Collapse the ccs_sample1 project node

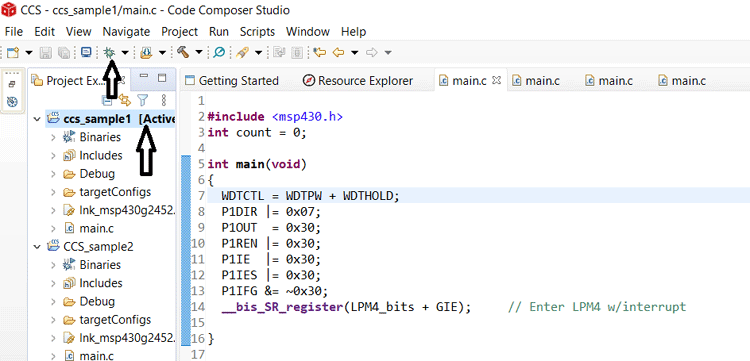click(37, 119)
